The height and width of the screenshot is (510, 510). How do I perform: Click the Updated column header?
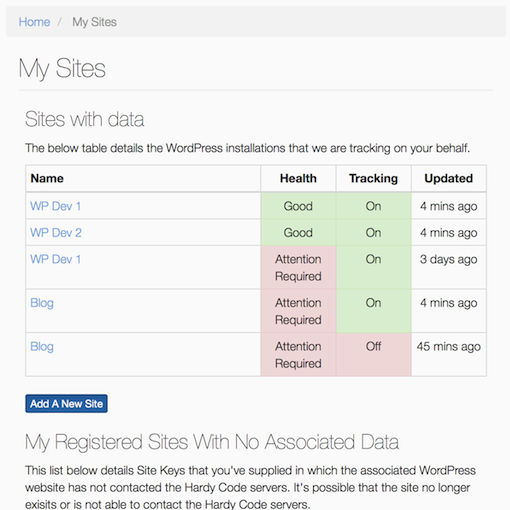pyautogui.click(x=449, y=178)
